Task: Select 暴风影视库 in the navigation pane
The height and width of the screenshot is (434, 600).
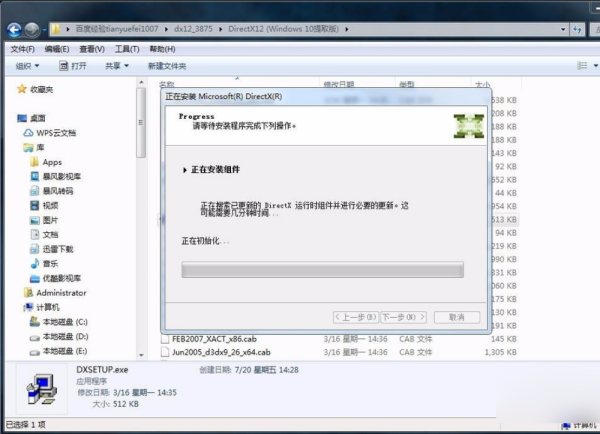Action: 61,176
